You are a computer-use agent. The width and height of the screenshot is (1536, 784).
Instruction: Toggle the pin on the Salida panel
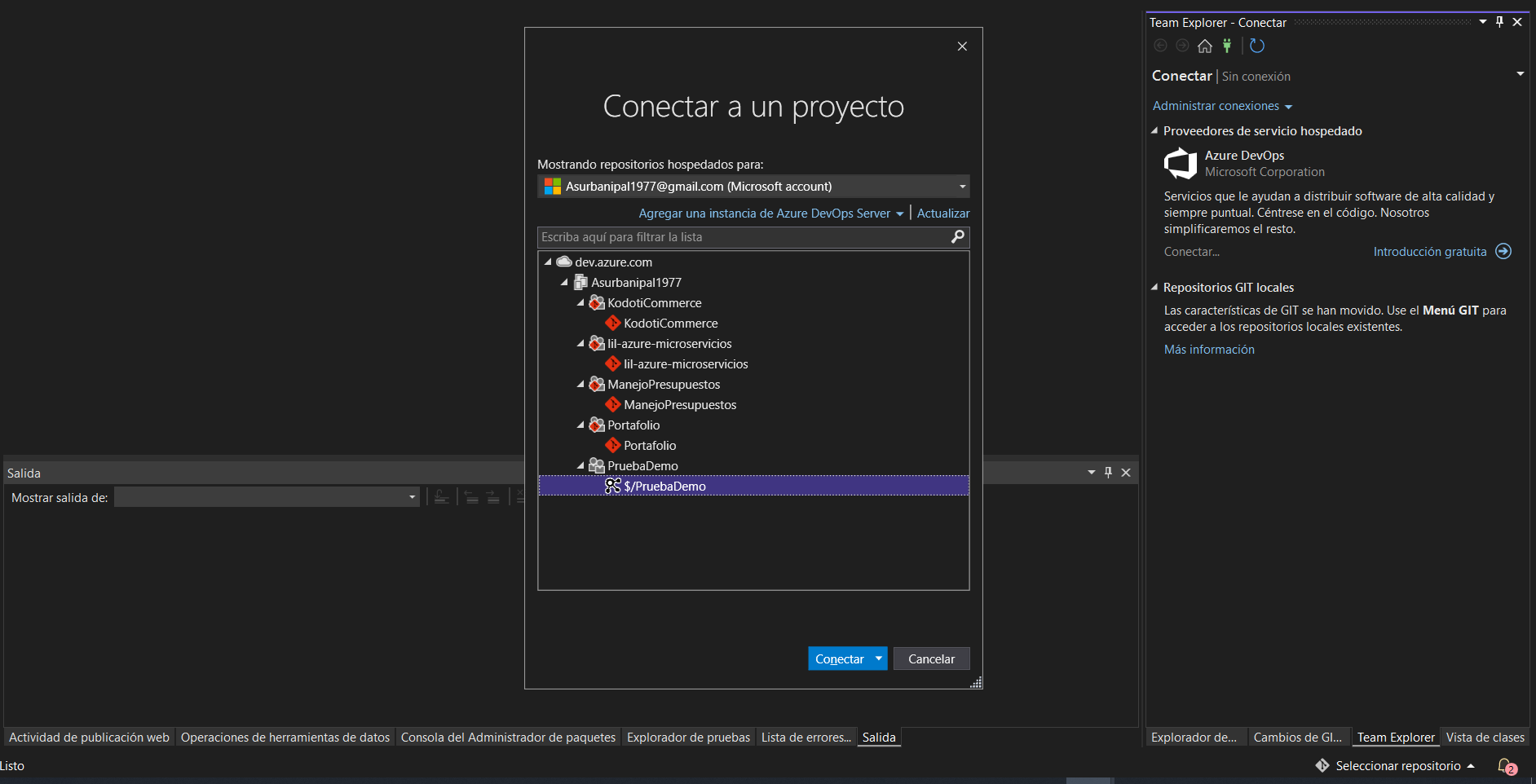click(1108, 472)
